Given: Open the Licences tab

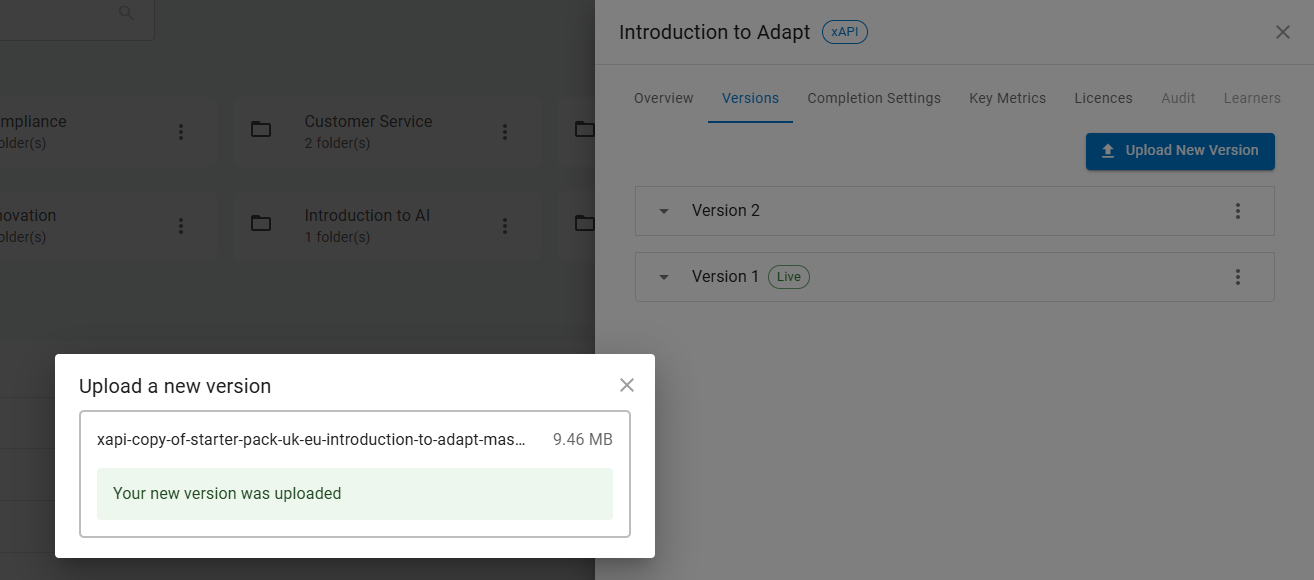Looking at the screenshot, I should pyautogui.click(x=1103, y=98).
